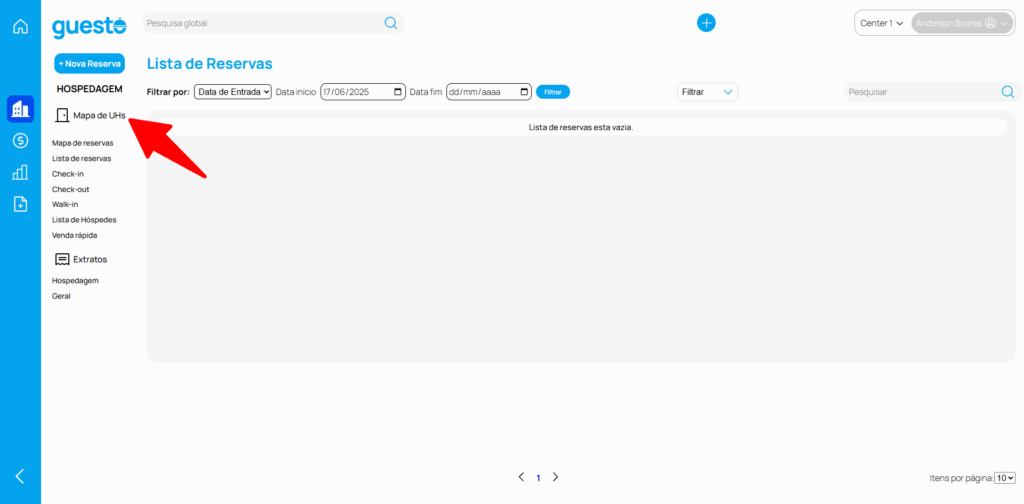
Task: Open the bar chart reports icon
Action: click(20, 172)
